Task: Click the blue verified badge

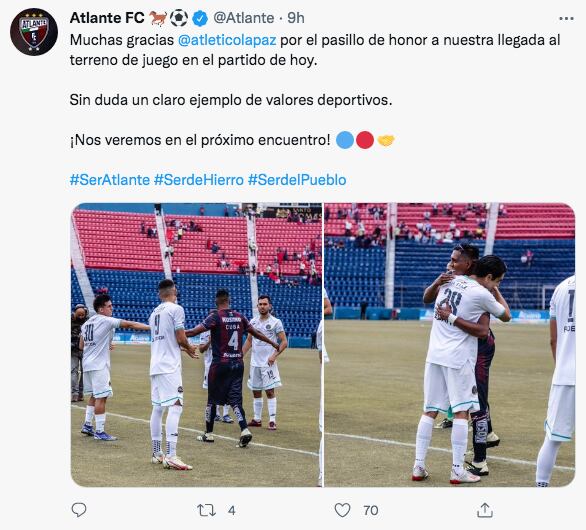Action: (x=200, y=18)
